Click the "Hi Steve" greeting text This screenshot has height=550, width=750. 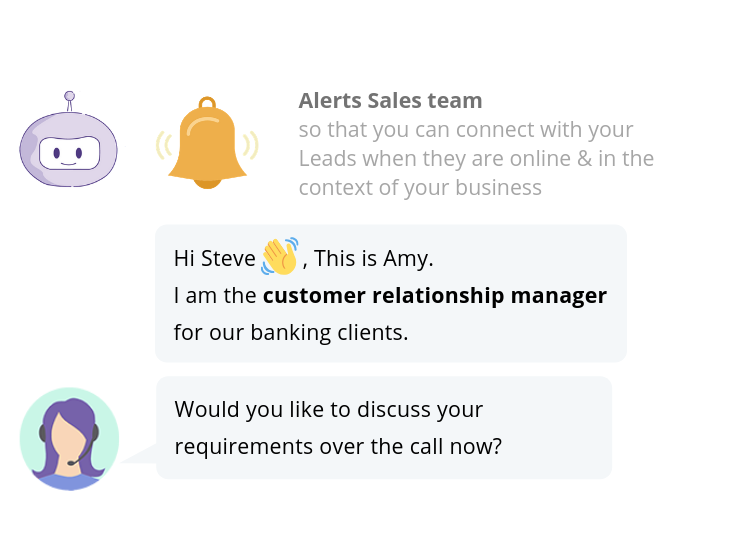click(x=214, y=259)
